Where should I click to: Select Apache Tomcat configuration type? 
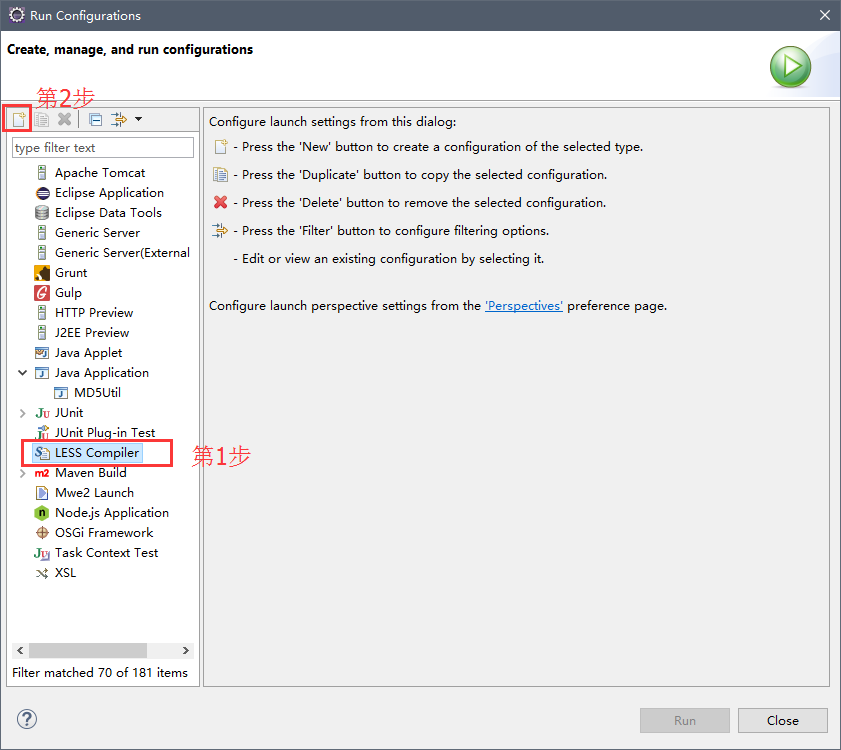[100, 173]
